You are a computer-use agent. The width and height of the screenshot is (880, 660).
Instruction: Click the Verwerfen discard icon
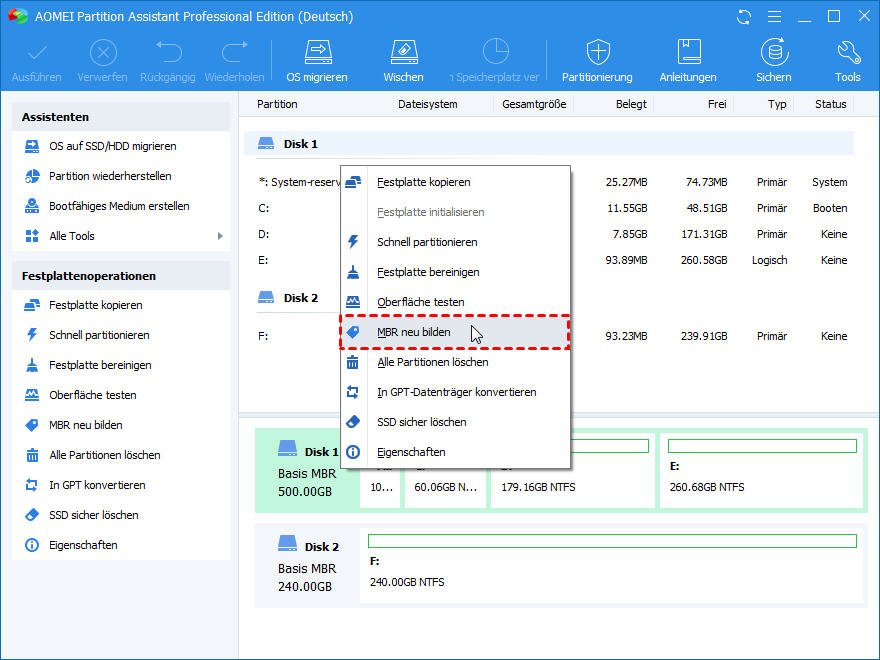tap(103, 53)
